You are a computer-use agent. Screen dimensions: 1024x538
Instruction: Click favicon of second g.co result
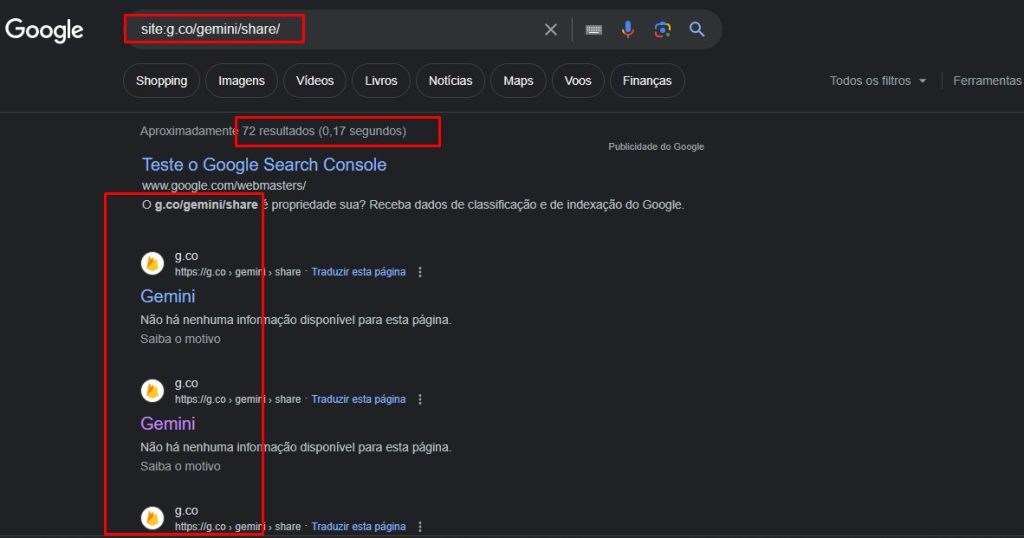pos(152,390)
